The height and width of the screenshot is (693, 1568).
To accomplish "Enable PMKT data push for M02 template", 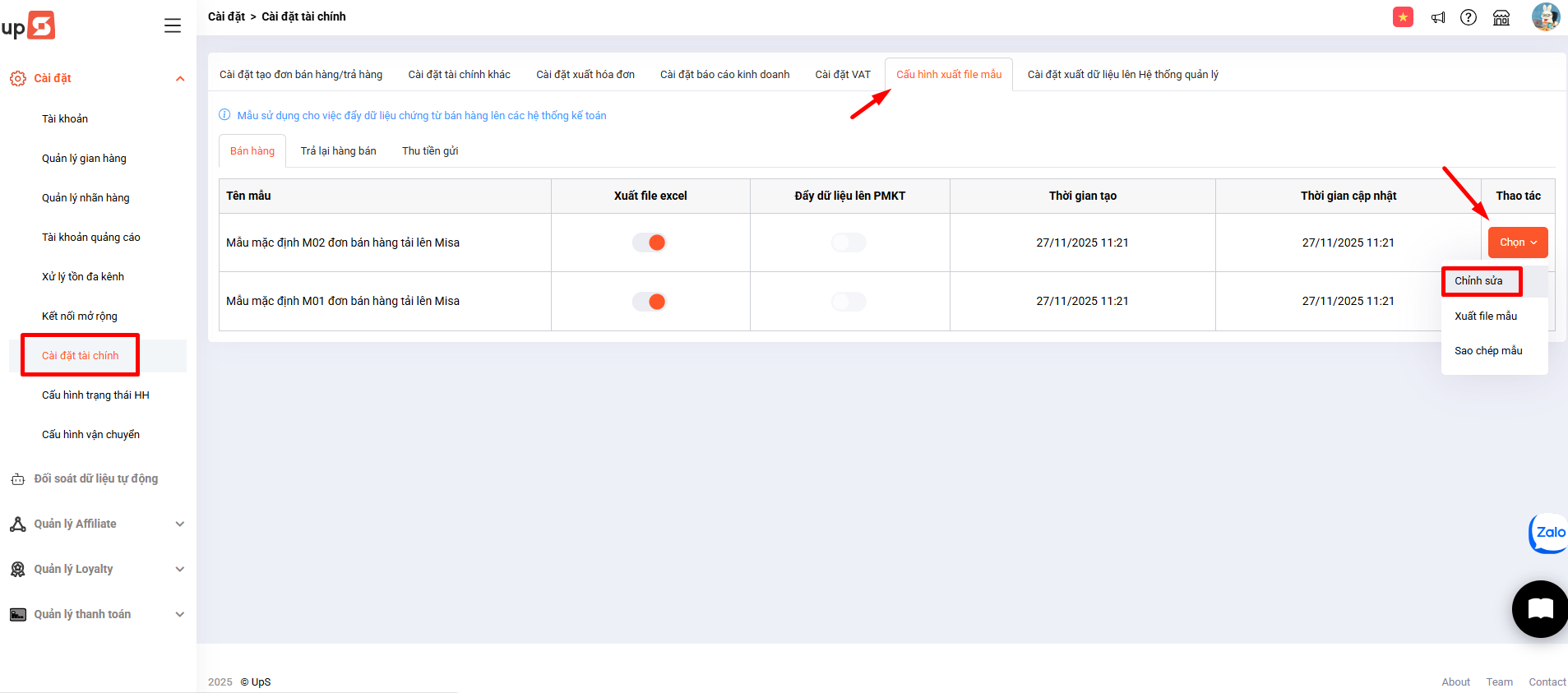I will pyautogui.click(x=849, y=243).
